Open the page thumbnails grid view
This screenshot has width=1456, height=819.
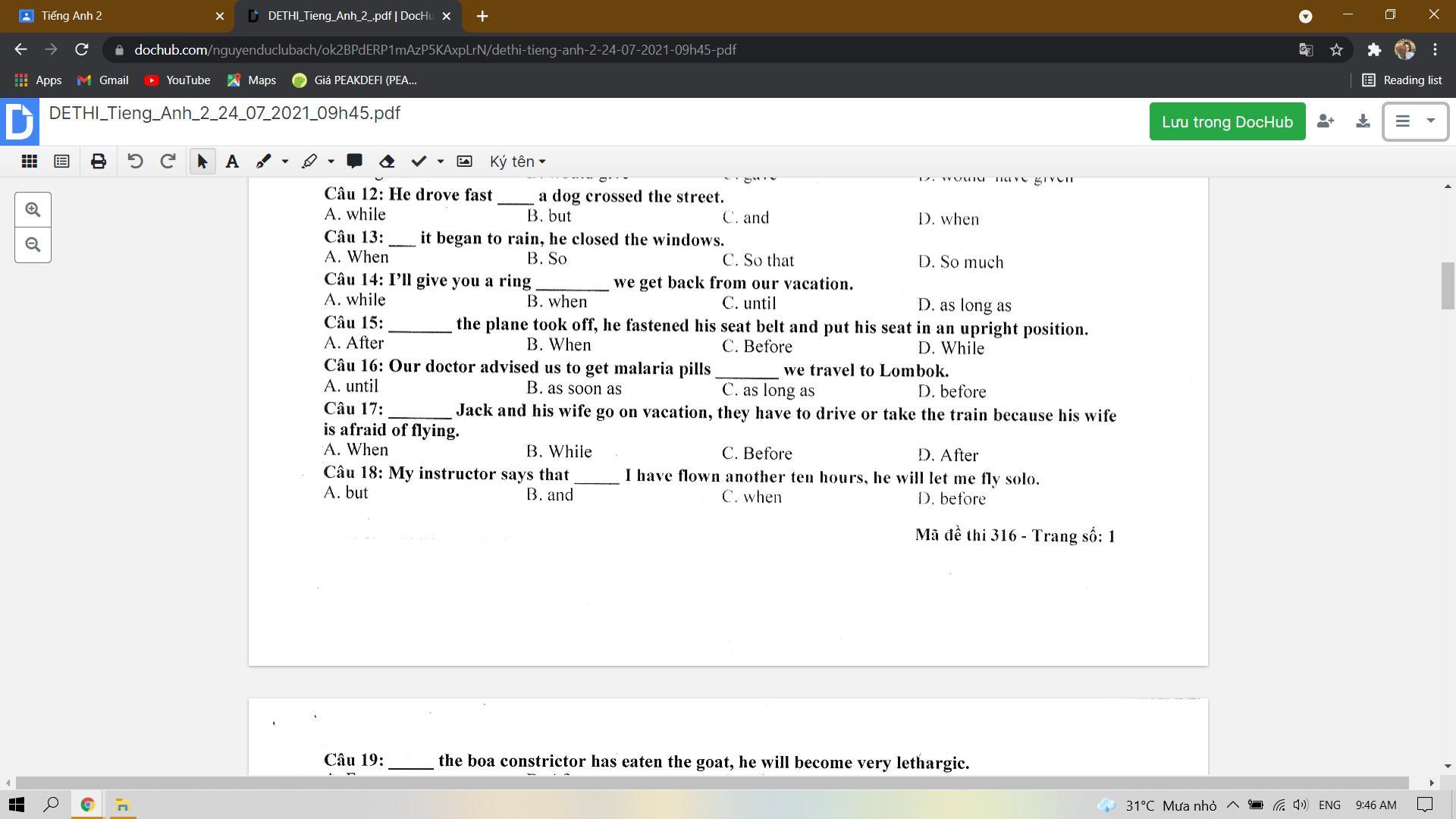[30, 162]
